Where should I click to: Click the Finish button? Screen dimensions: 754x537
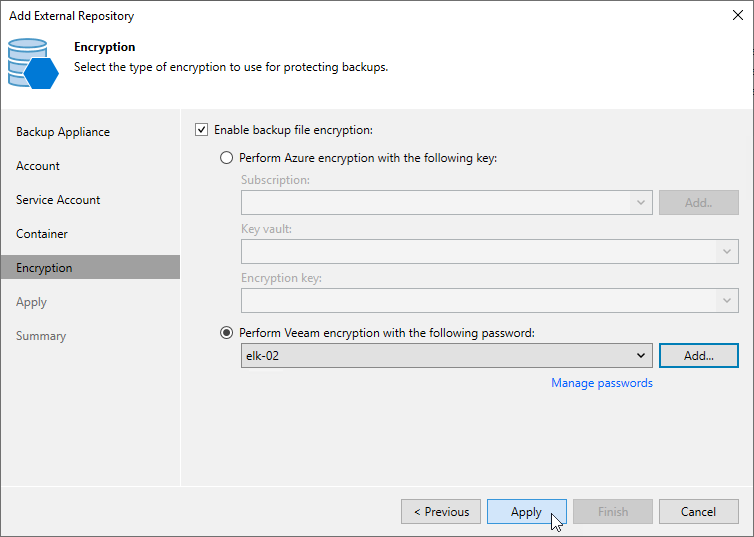[x=613, y=512]
